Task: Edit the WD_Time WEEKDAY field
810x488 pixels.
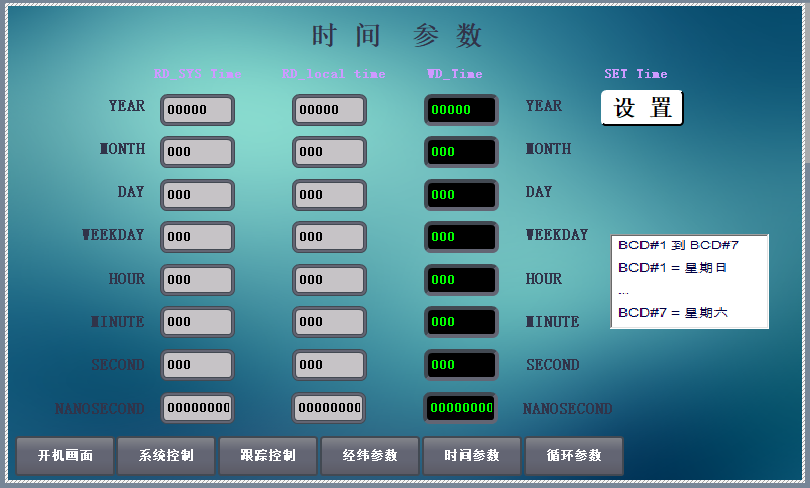Action: 461,237
